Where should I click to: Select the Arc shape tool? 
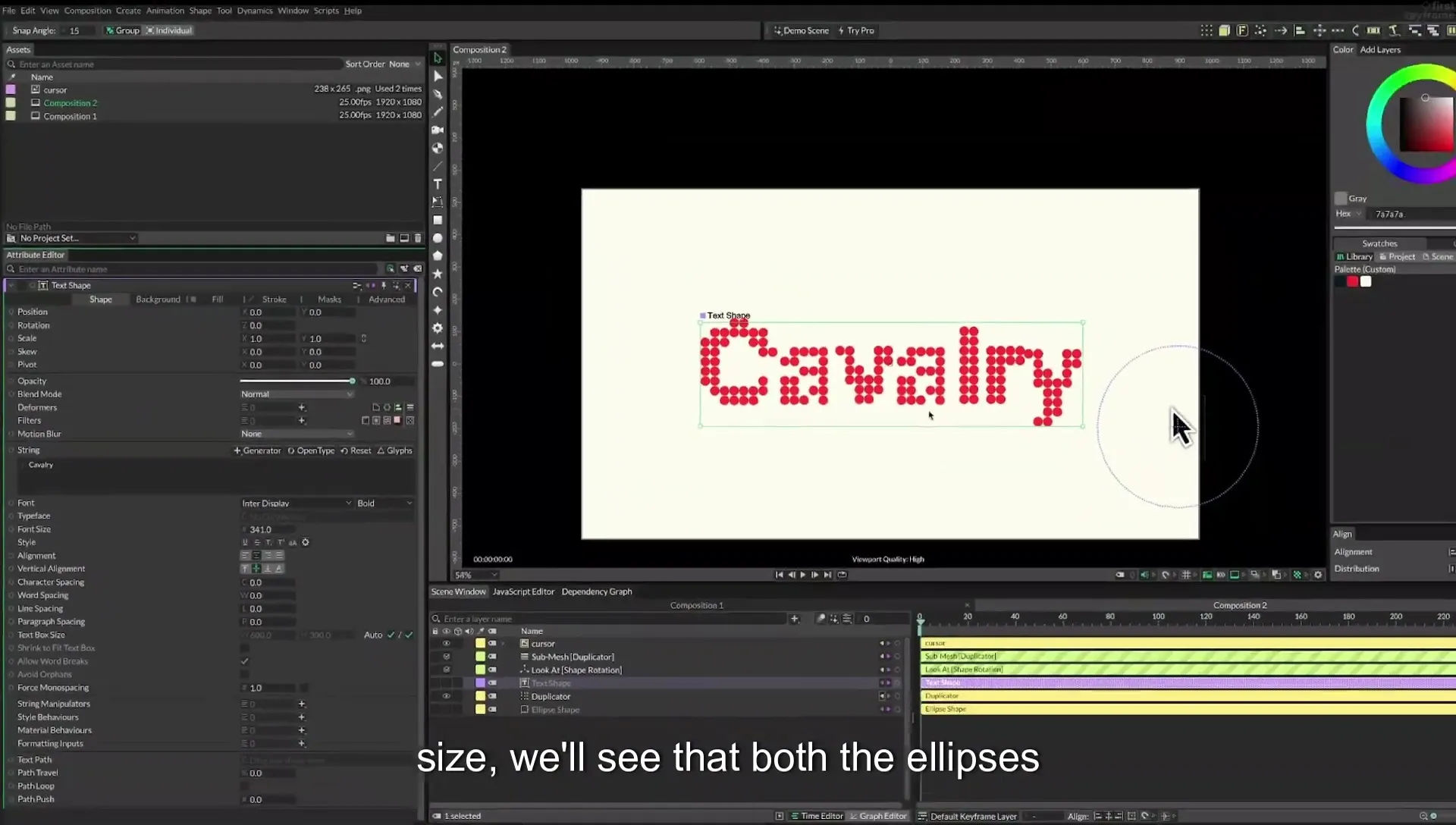coord(438,292)
